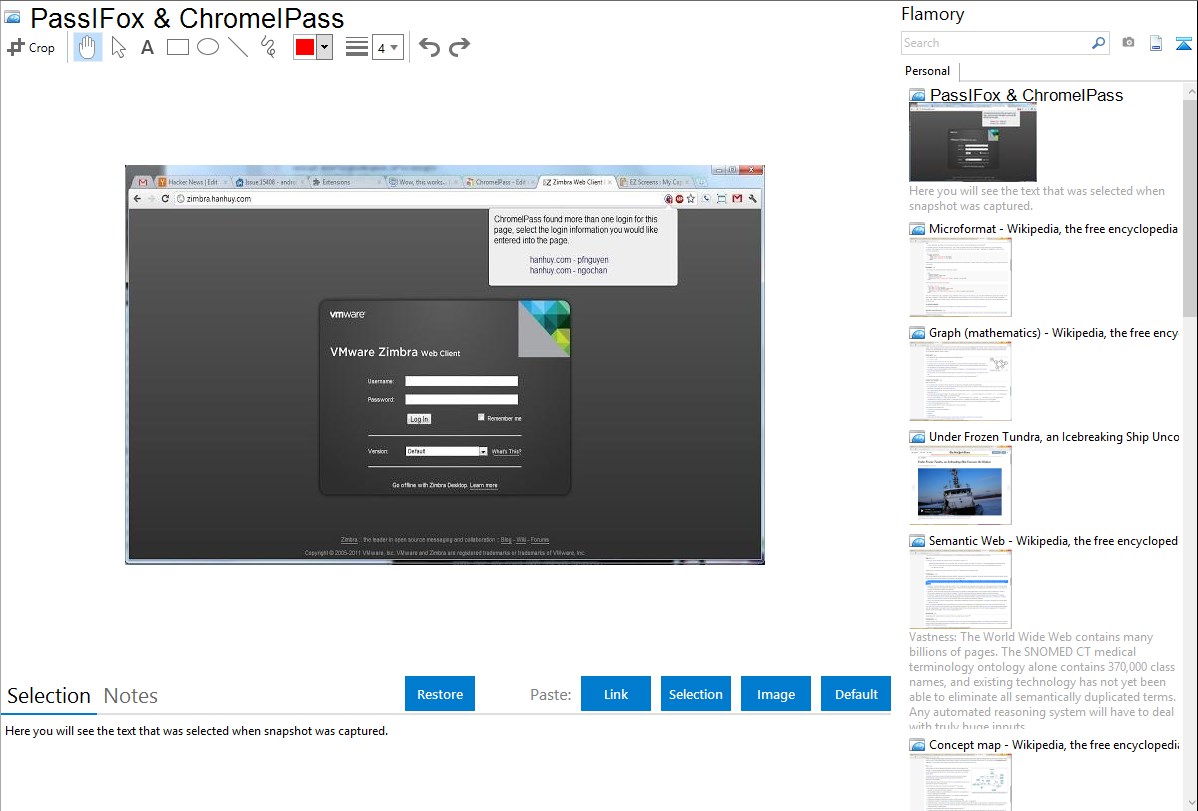Click the red color swatch

click(x=305, y=47)
